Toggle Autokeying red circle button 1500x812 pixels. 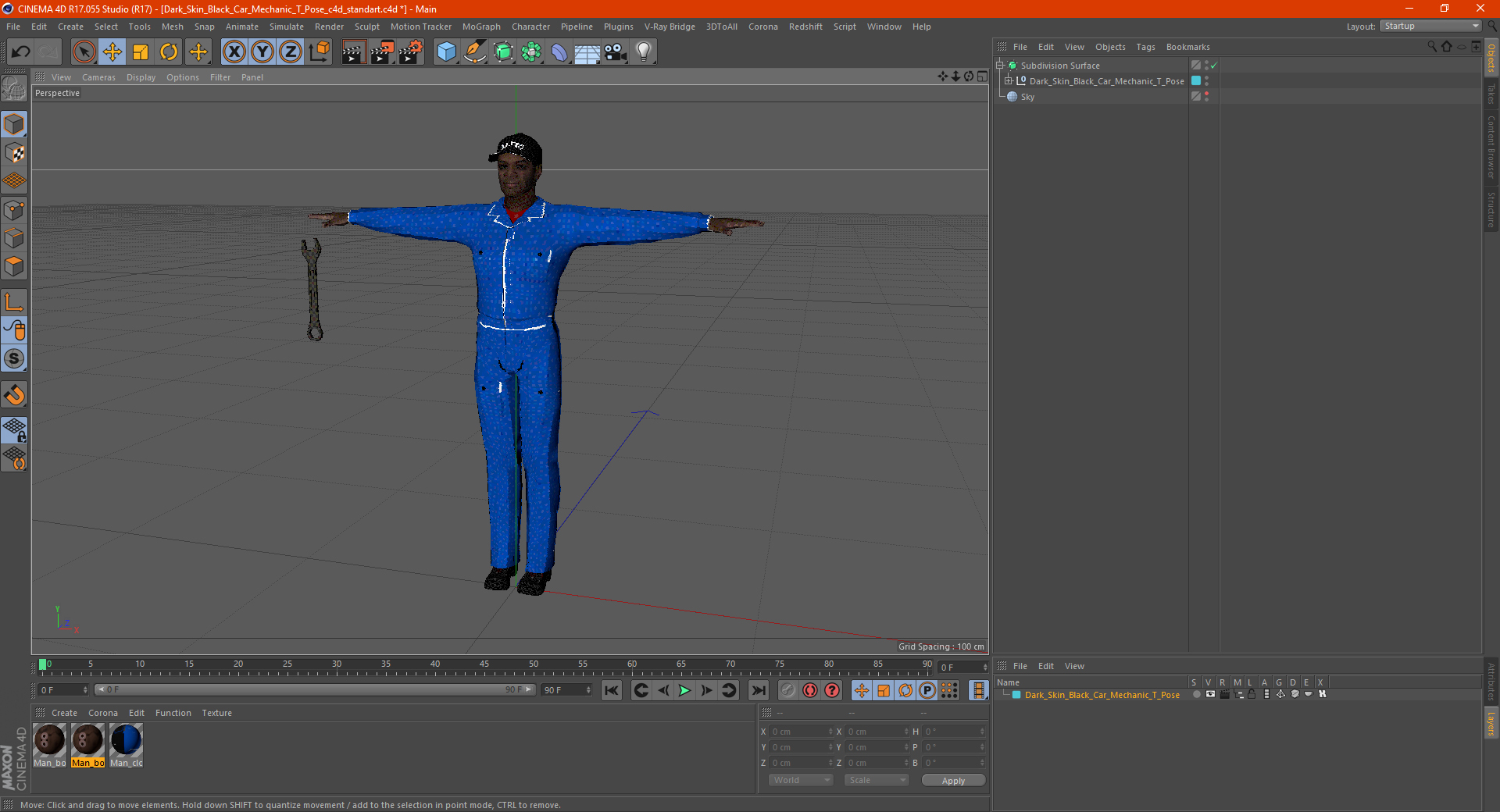[x=810, y=690]
